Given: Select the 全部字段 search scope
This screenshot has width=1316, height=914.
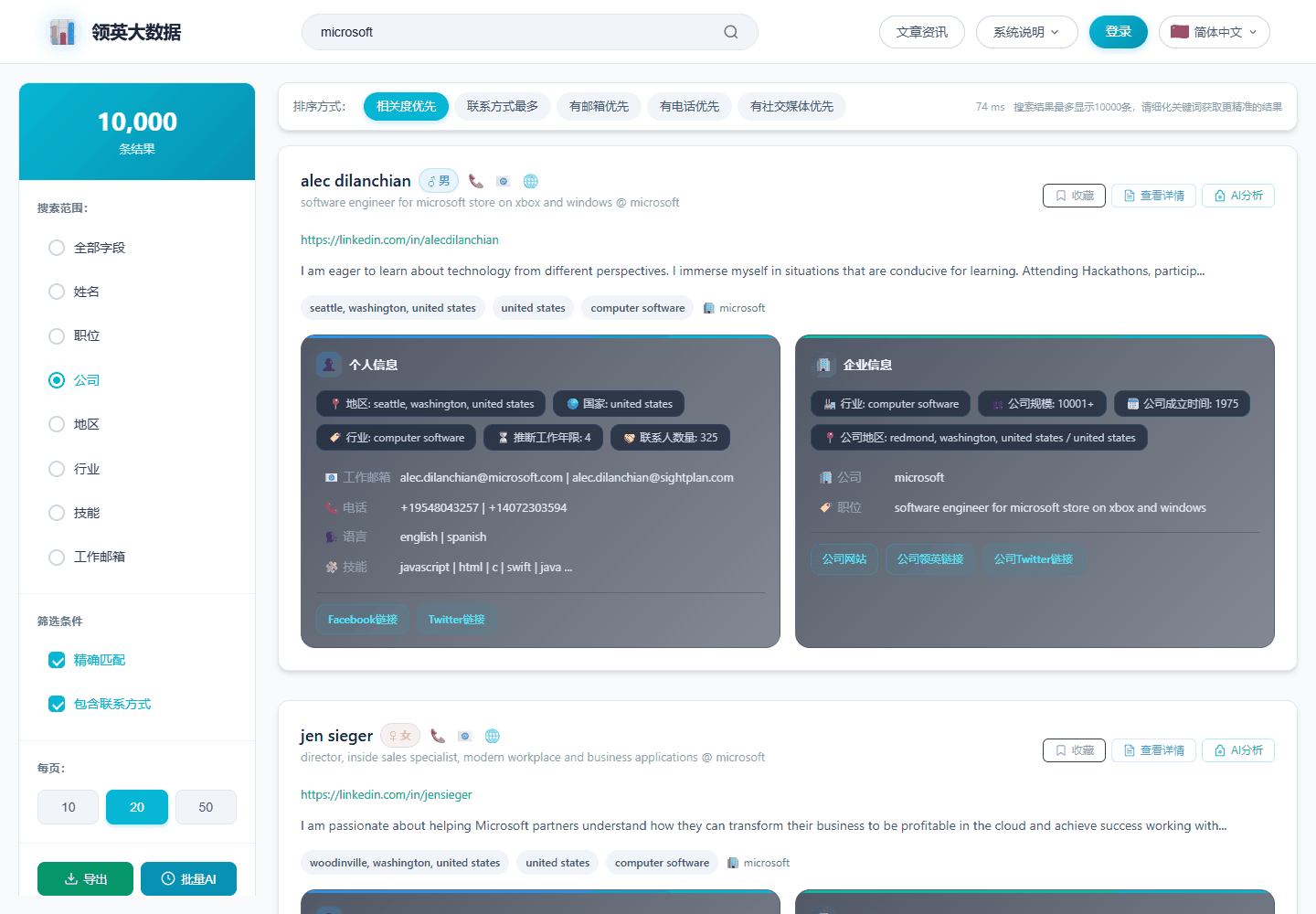Looking at the screenshot, I should point(57,248).
